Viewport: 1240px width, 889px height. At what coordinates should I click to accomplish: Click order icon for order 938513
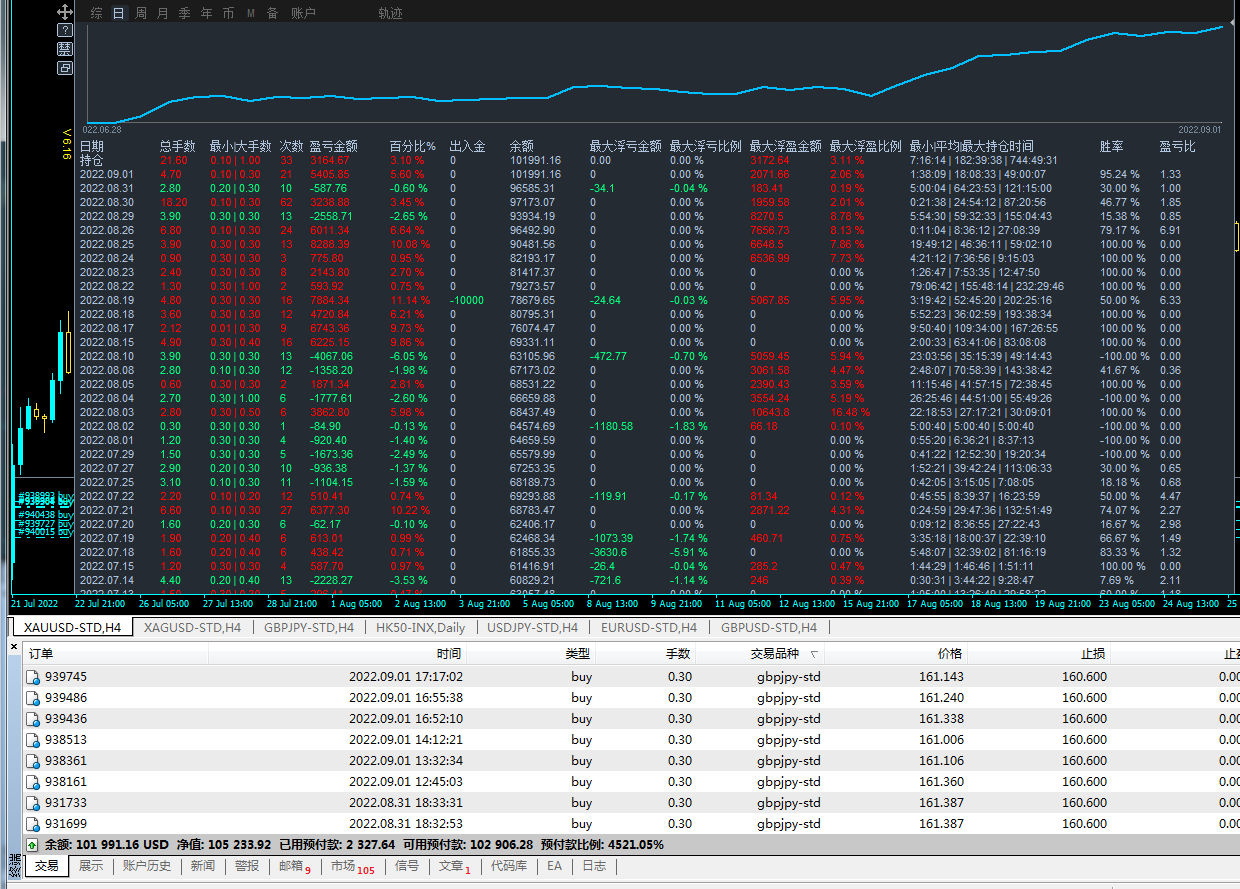pos(33,740)
